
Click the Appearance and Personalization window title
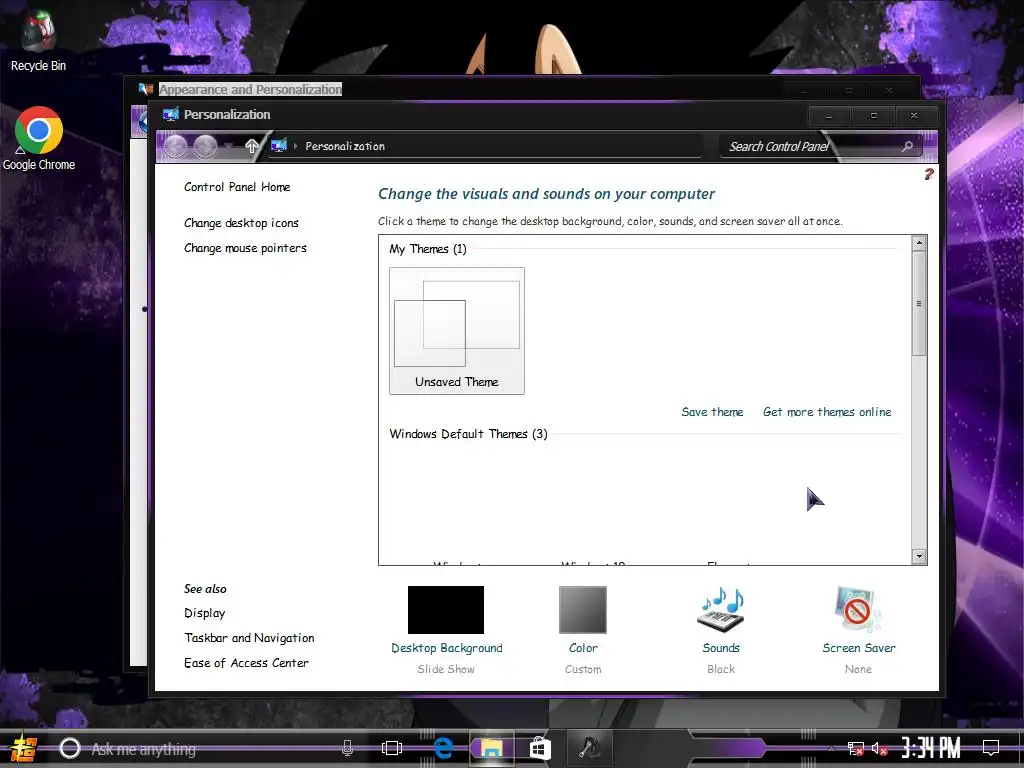point(250,89)
